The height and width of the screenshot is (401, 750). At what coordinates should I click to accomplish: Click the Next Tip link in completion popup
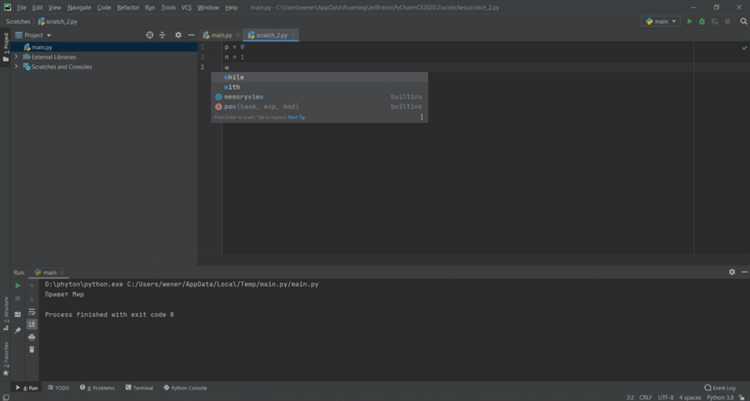(297, 117)
